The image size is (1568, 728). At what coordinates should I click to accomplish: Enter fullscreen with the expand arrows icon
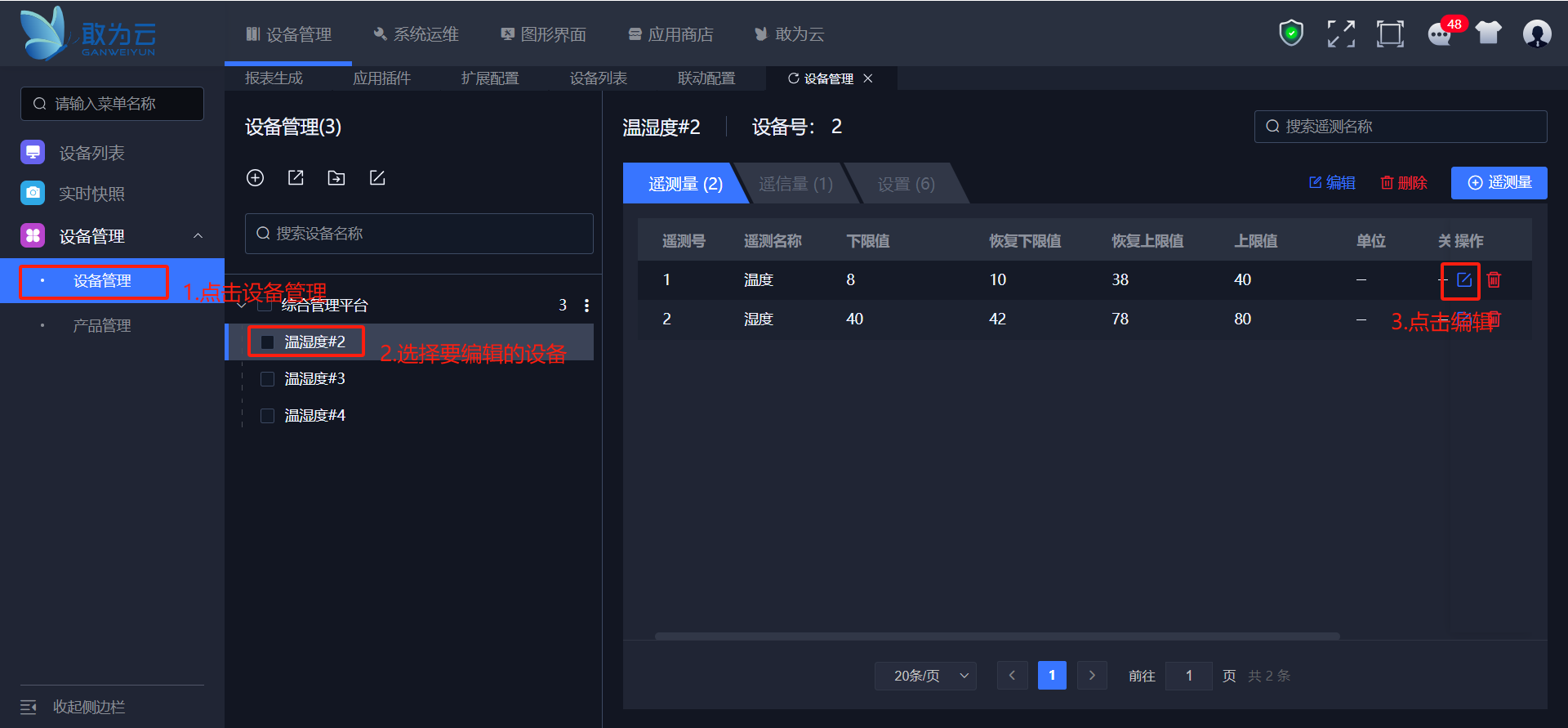(1340, 33)
